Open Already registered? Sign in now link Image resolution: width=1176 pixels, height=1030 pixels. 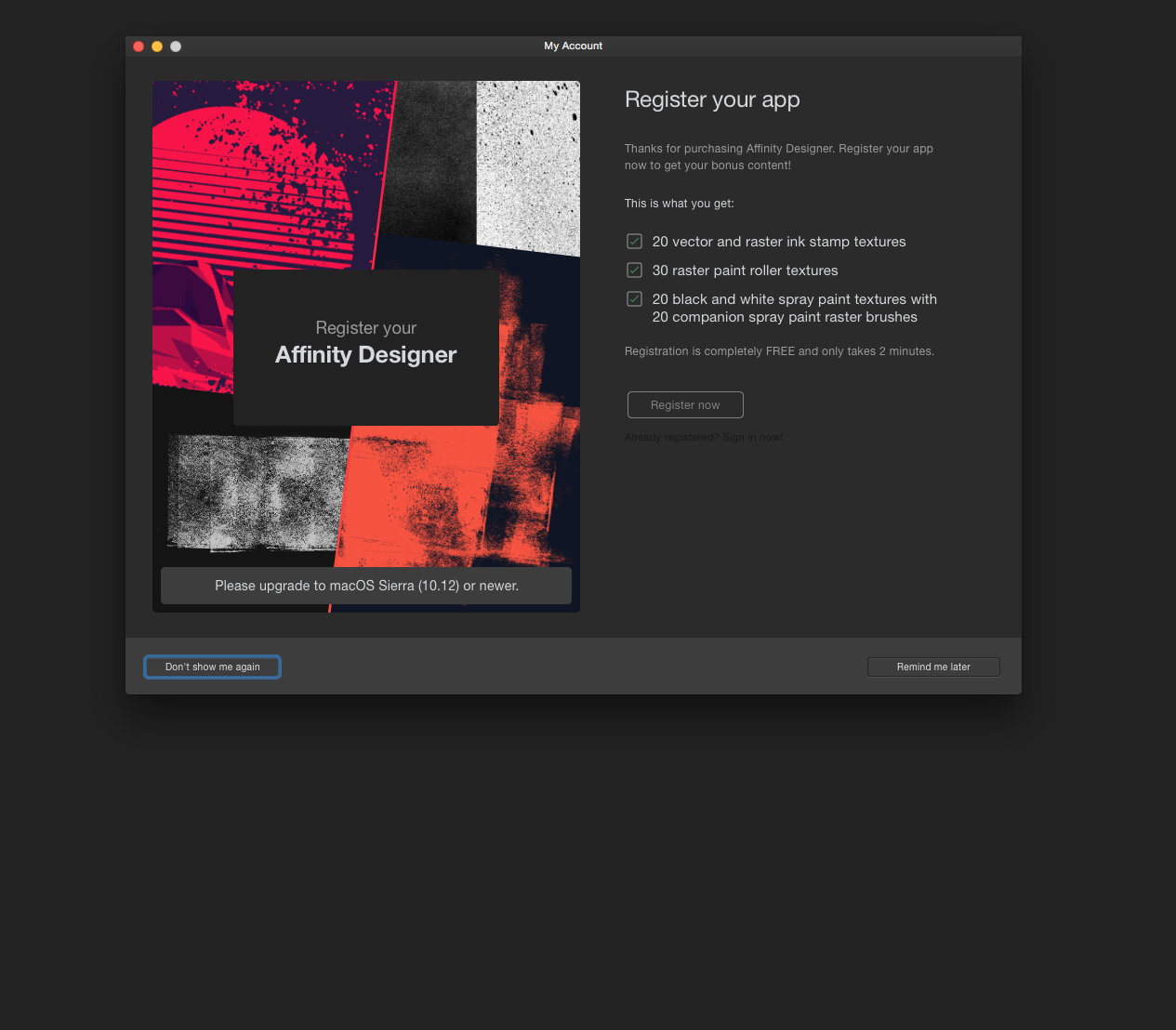704,437
